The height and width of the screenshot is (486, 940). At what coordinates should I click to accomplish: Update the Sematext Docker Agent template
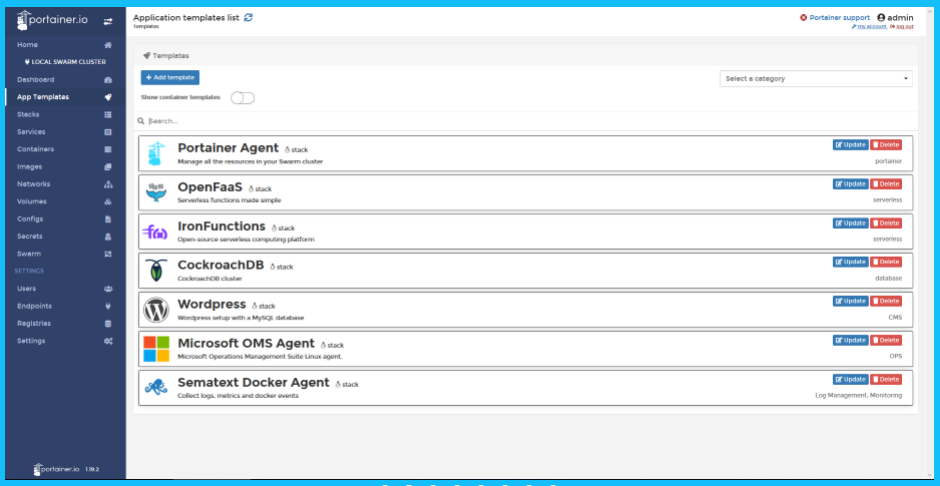850,379
